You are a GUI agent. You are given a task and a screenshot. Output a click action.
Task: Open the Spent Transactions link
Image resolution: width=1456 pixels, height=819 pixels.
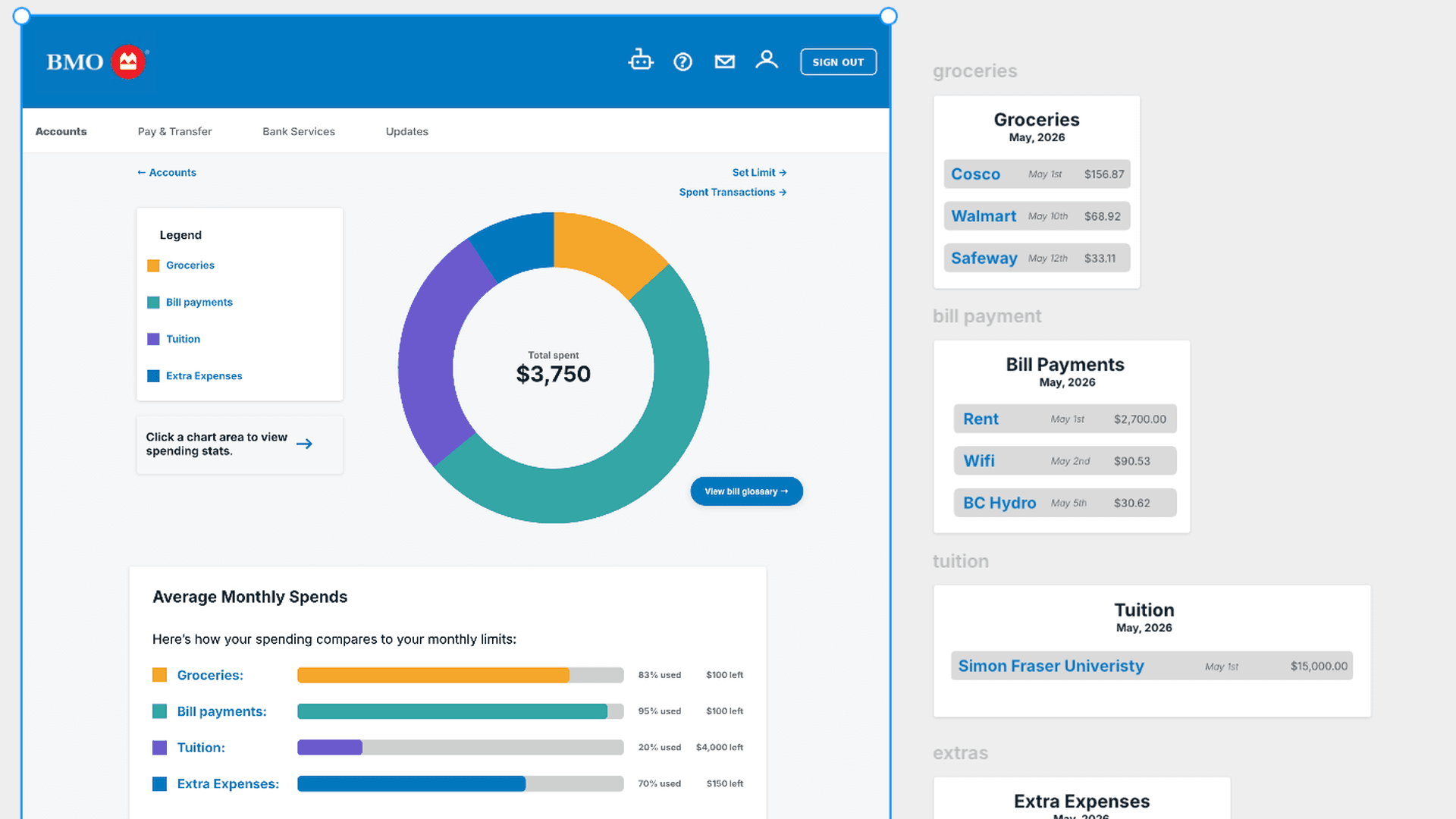(733, 192)
